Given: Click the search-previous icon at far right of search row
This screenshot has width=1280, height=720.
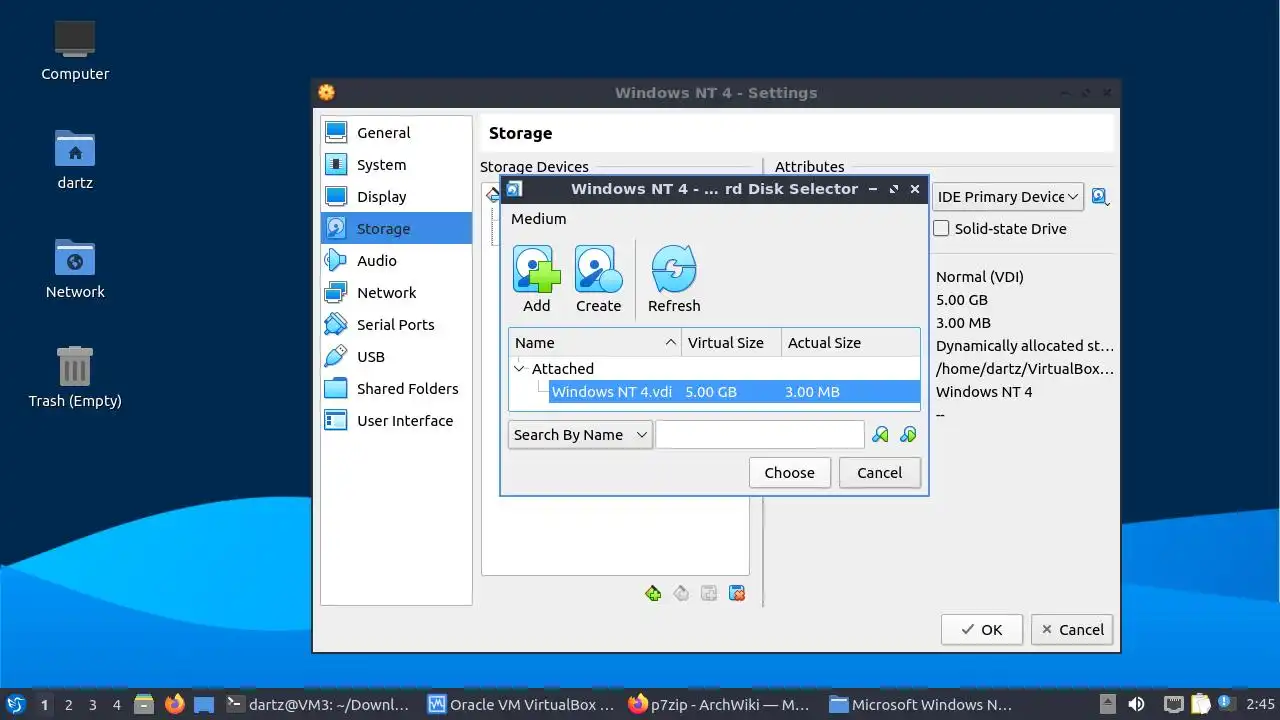Looking at the screenshot, I should (908, 435).
